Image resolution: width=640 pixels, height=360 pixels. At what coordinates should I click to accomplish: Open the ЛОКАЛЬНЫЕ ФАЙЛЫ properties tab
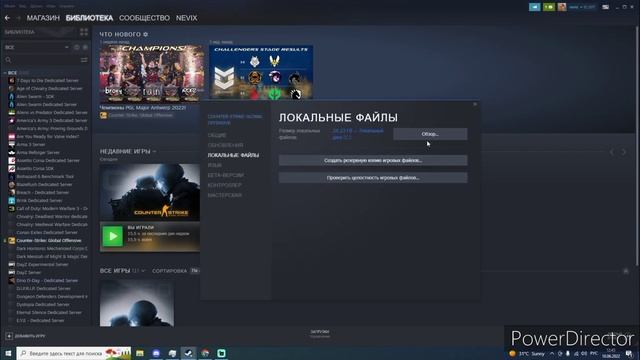coord(233,155)
